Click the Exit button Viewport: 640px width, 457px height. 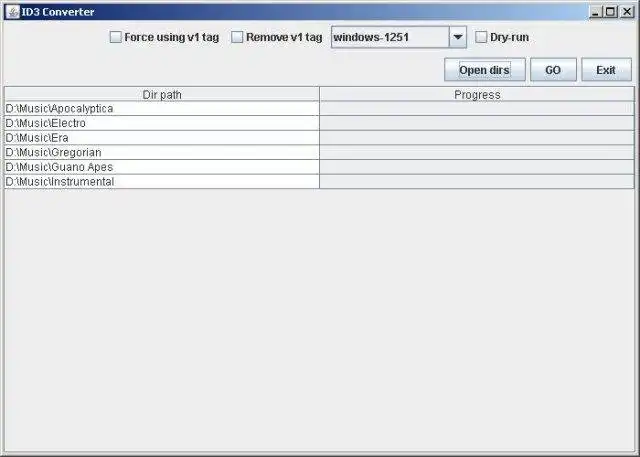coord(606,70)
